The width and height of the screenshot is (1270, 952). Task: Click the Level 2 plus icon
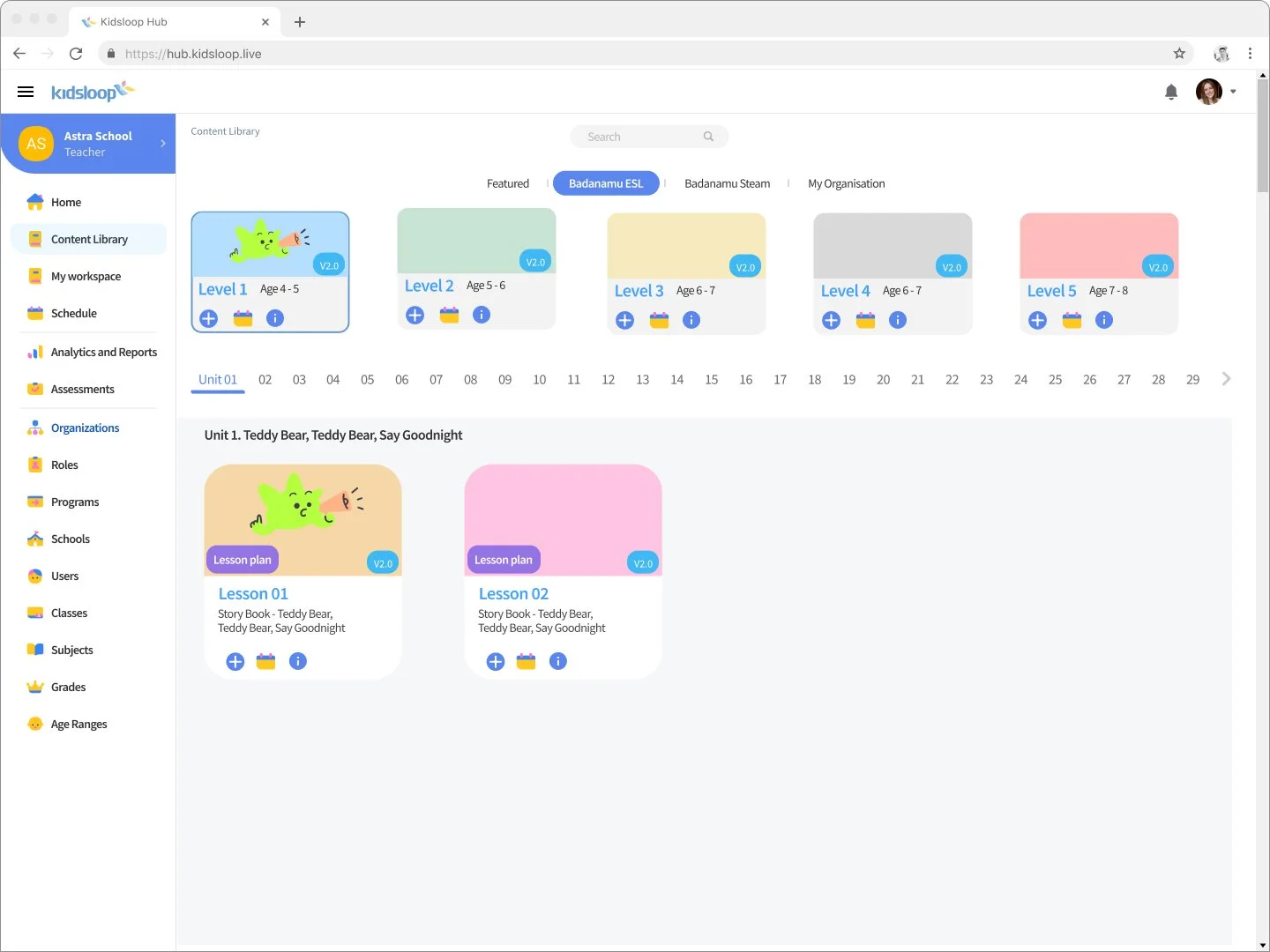click(415, 315)
